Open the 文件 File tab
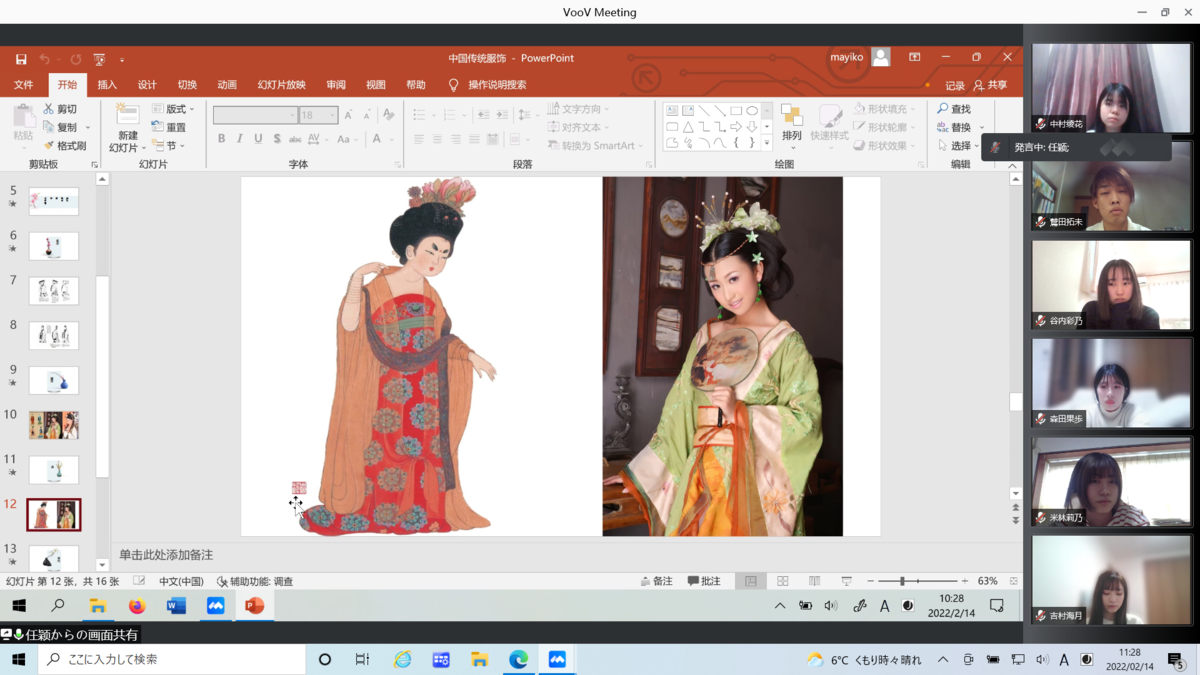The width and height of the screenshot is (1200, 675). [x=23, y=86]
